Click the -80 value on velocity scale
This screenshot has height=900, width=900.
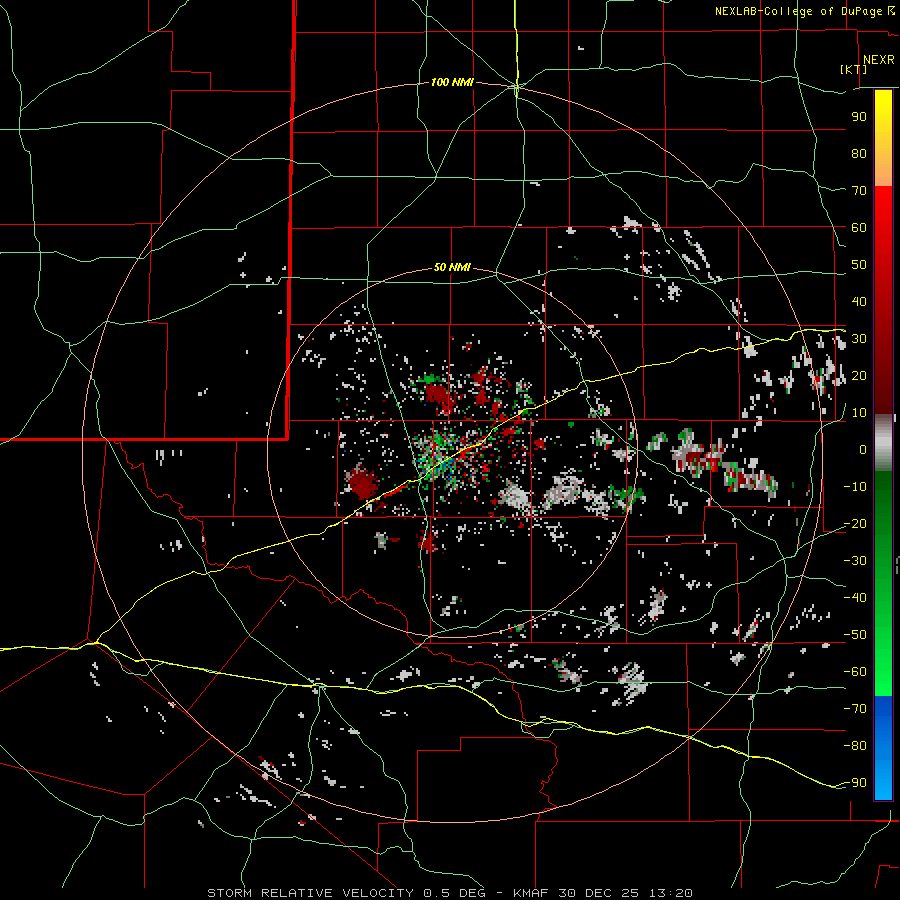(855, 746)
